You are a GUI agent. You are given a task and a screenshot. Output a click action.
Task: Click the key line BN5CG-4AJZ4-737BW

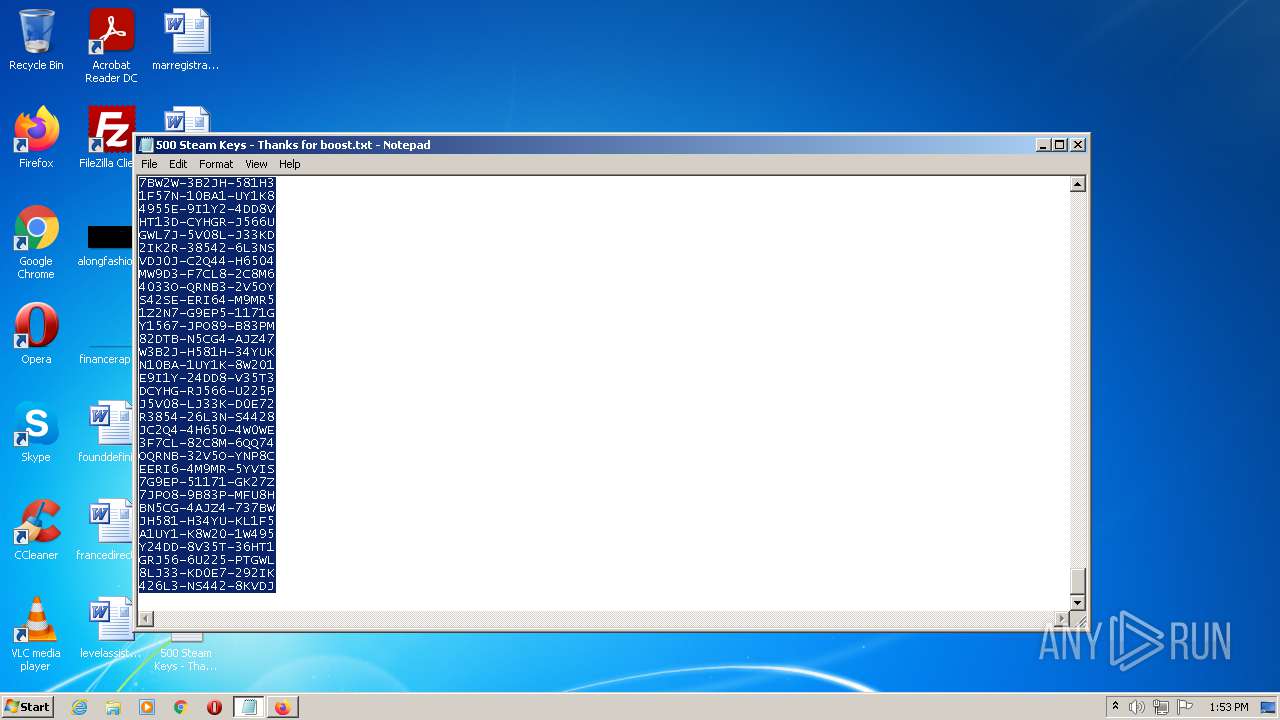tap(207, 508)
